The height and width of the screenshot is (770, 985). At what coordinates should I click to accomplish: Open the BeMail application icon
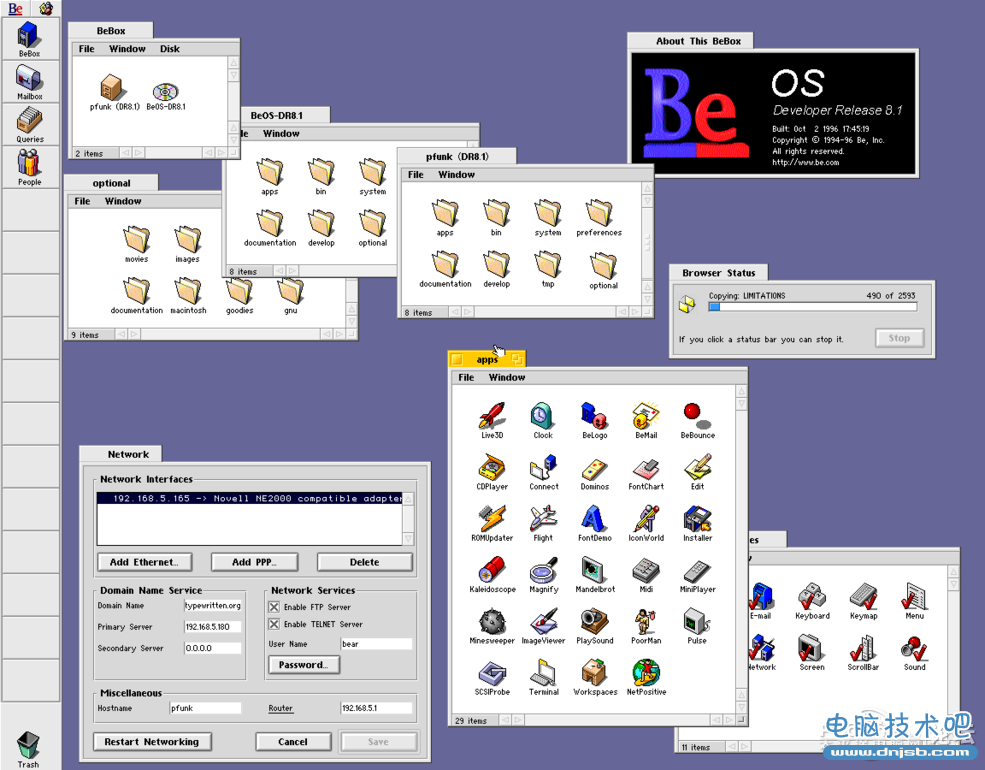pos(646,417)
